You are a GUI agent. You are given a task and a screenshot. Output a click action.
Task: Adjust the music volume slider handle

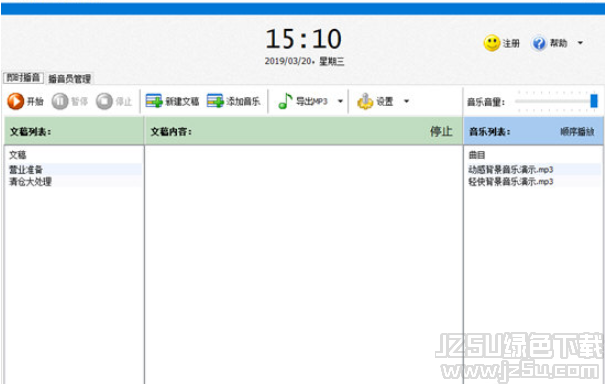tap(594, 101)
